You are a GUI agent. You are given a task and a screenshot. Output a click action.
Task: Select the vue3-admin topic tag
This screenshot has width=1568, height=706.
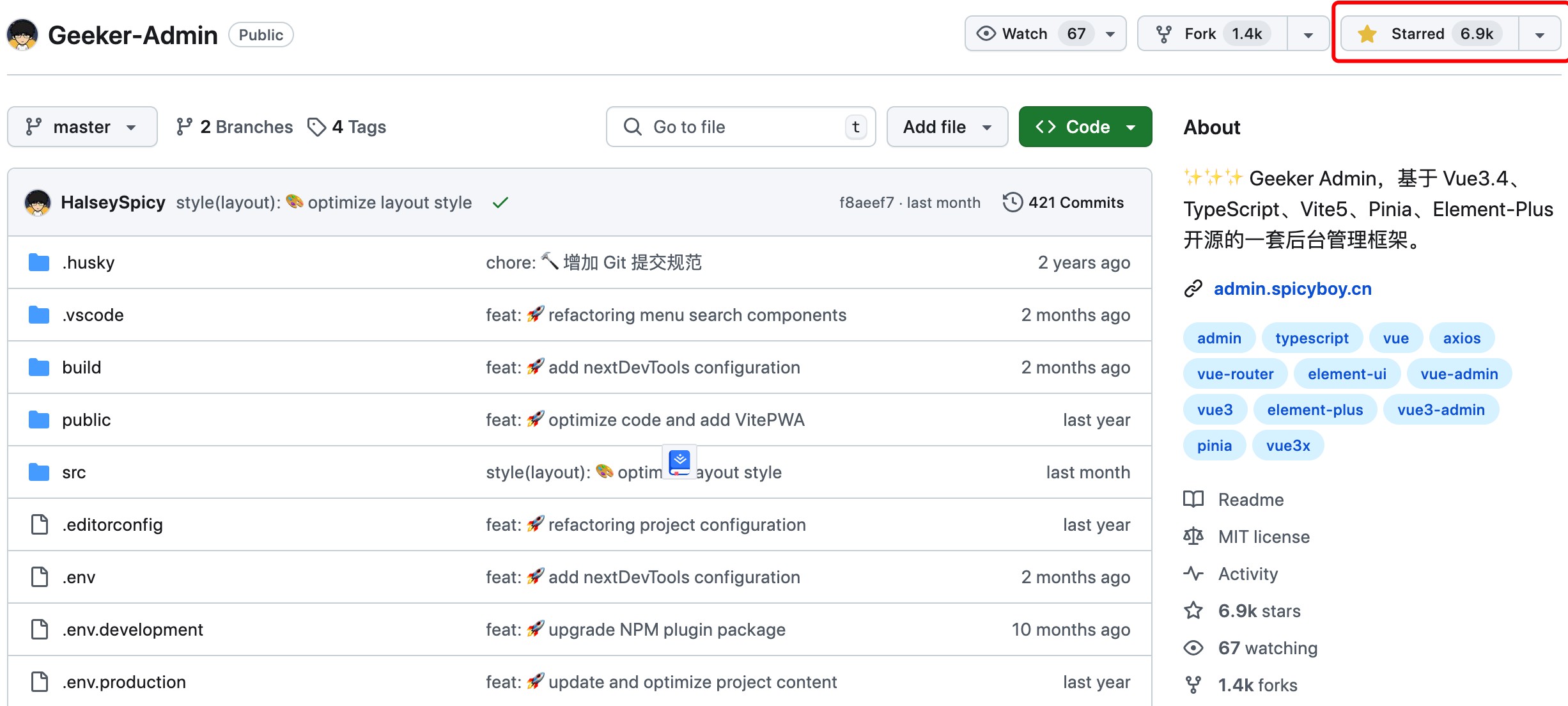coord(1441,409)
